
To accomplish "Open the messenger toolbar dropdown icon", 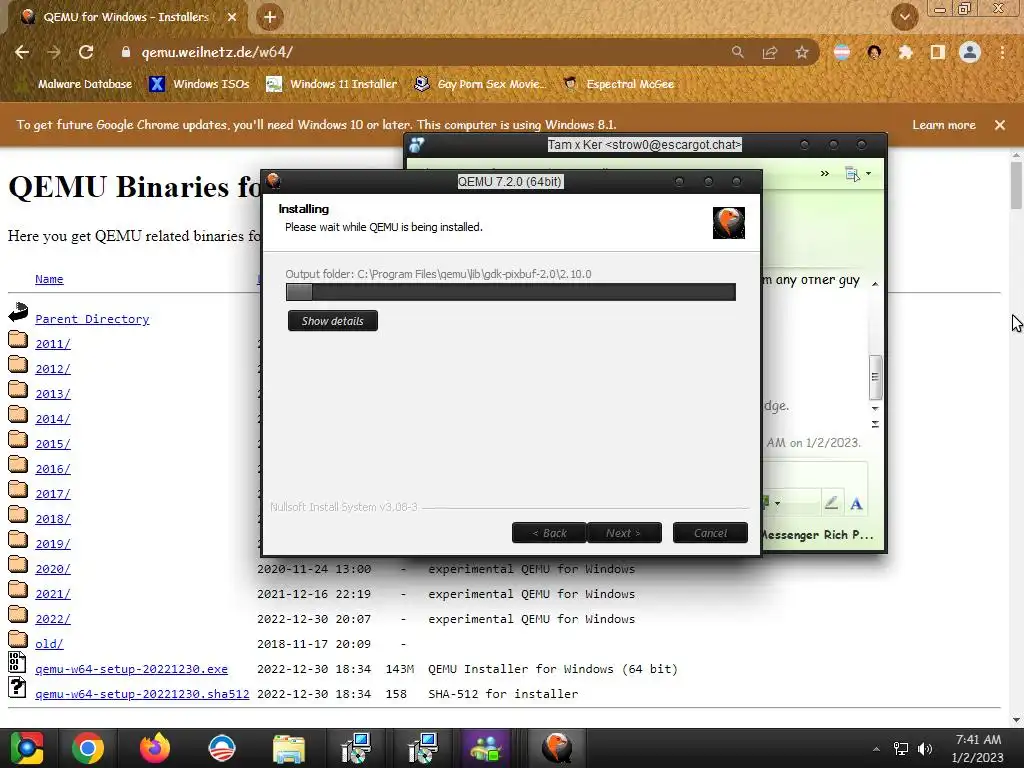I will coord(857,174).
